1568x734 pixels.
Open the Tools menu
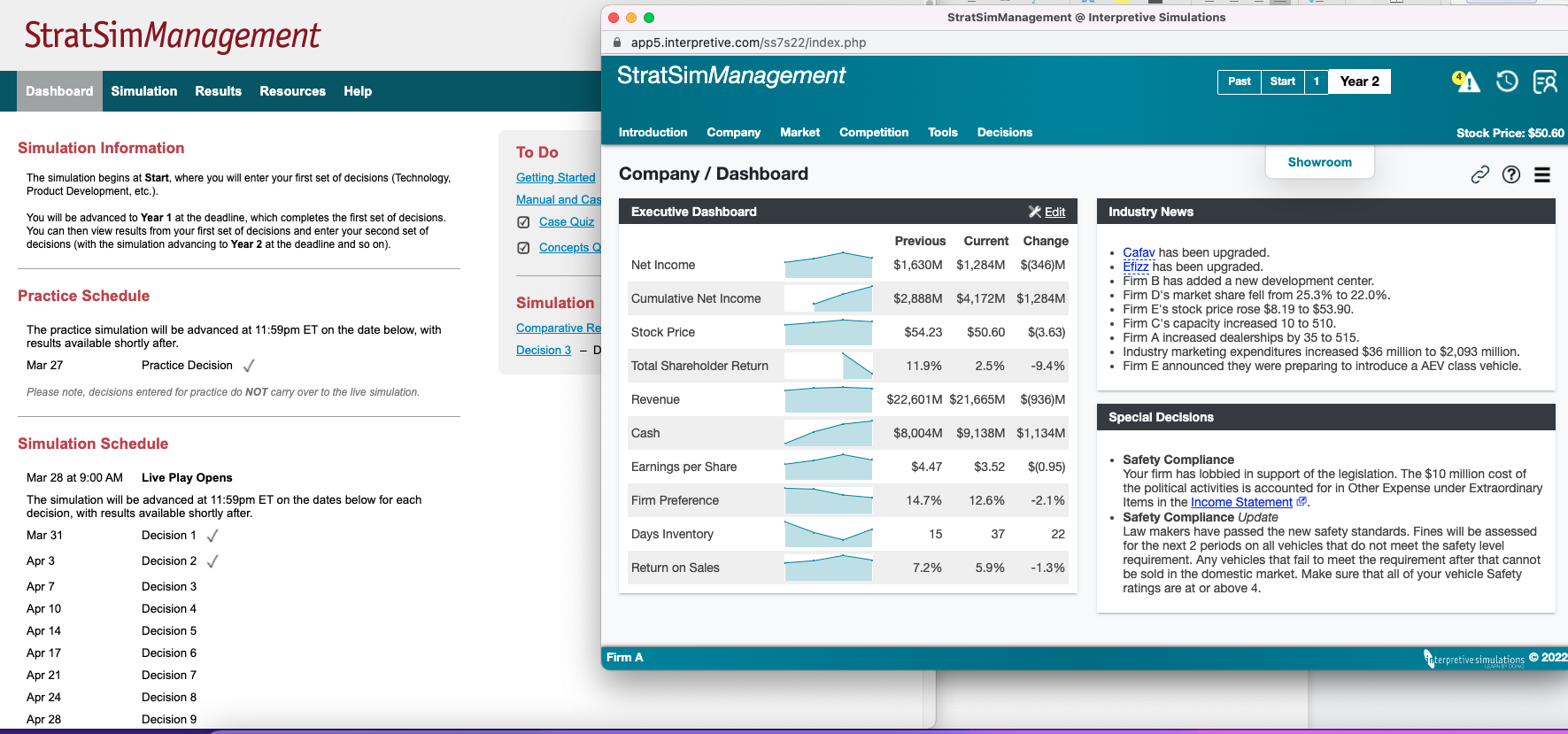943,132
